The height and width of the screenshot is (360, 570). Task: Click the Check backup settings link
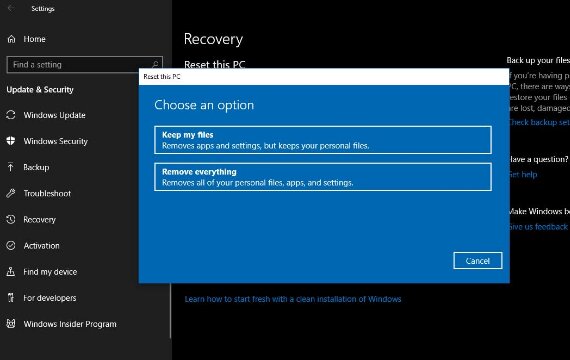tap(539, 122)
